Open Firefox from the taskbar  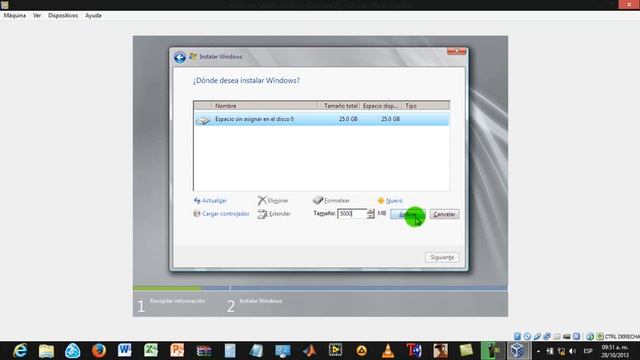[98, 350]
